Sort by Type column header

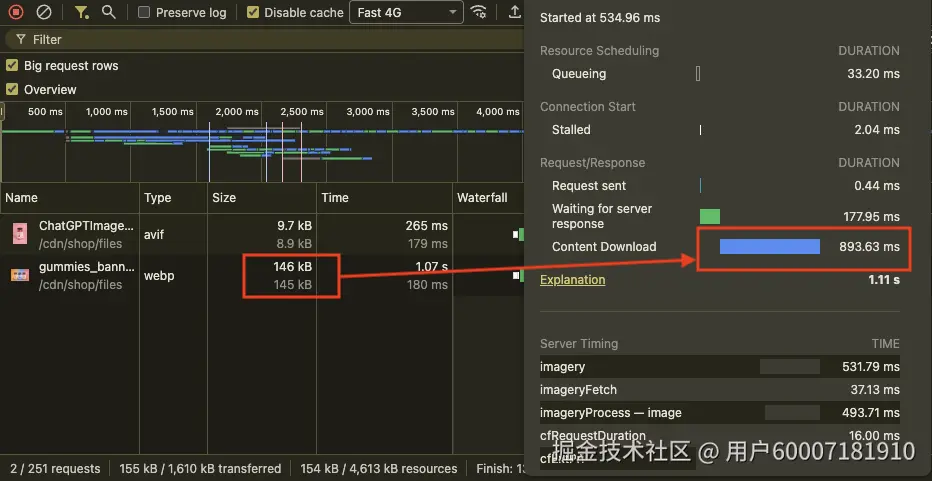click(173, 197)
